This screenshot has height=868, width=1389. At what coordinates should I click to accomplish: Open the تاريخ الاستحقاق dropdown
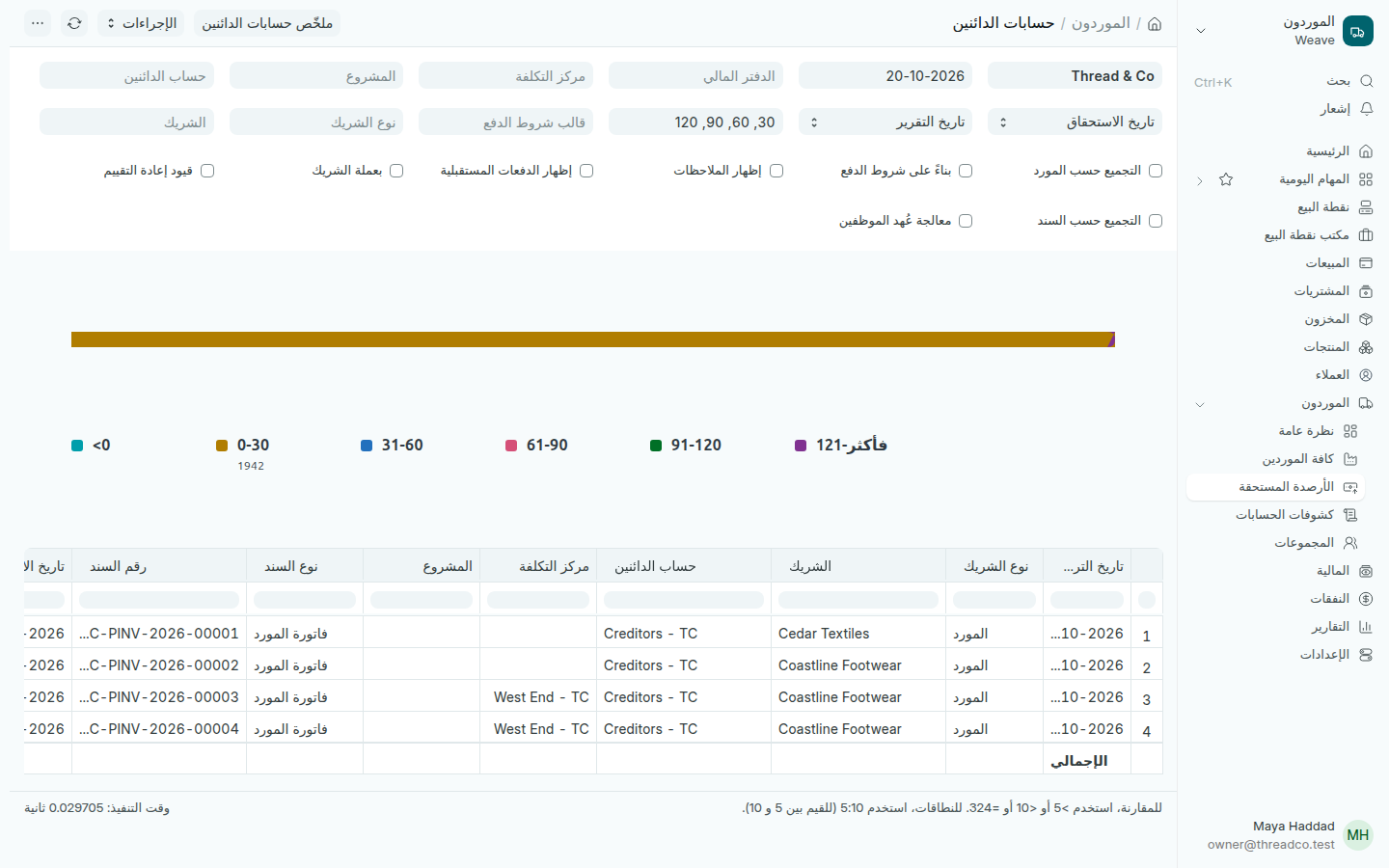(x=1076, y=122)
